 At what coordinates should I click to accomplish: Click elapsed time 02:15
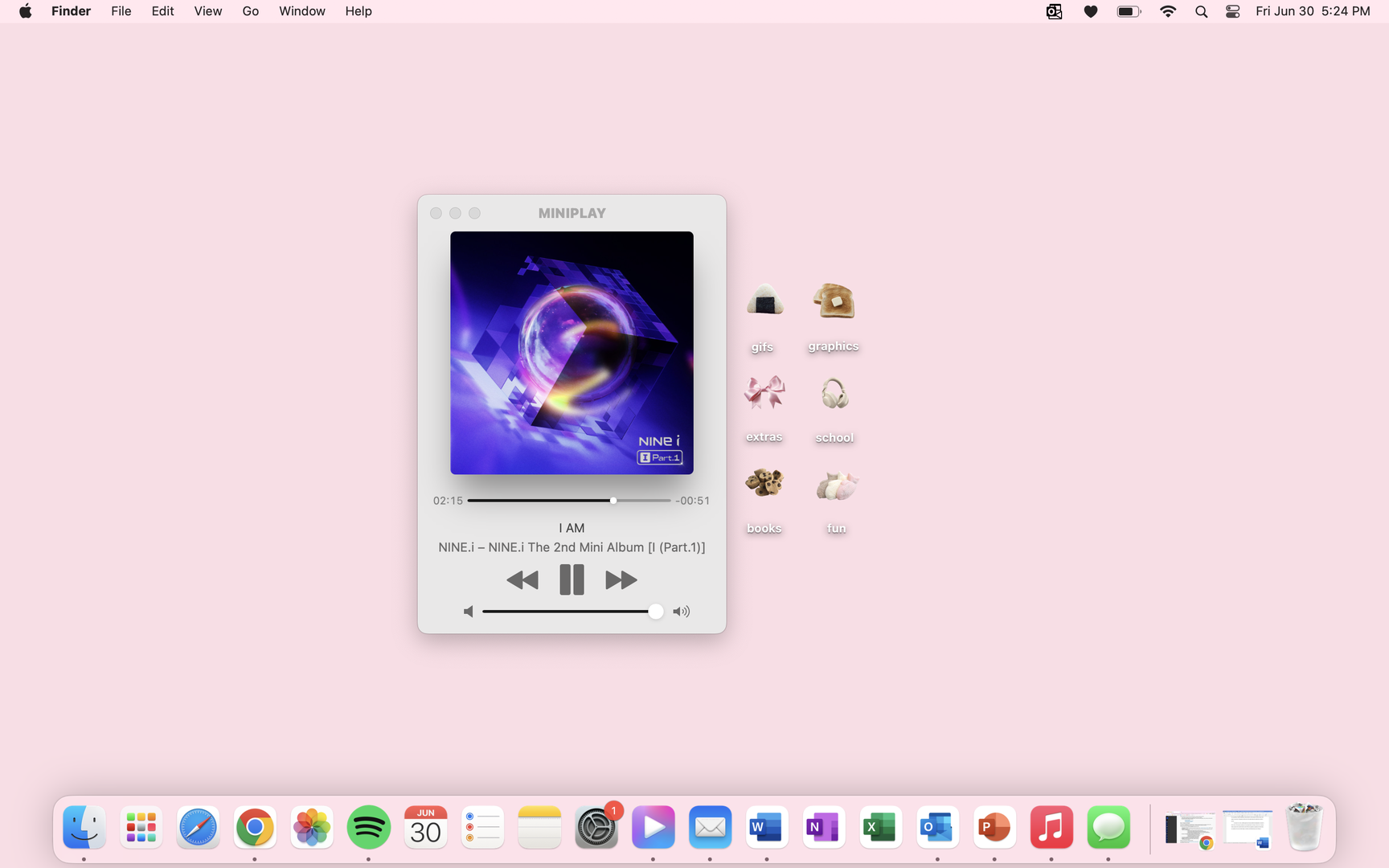click(x=448, y=501)
